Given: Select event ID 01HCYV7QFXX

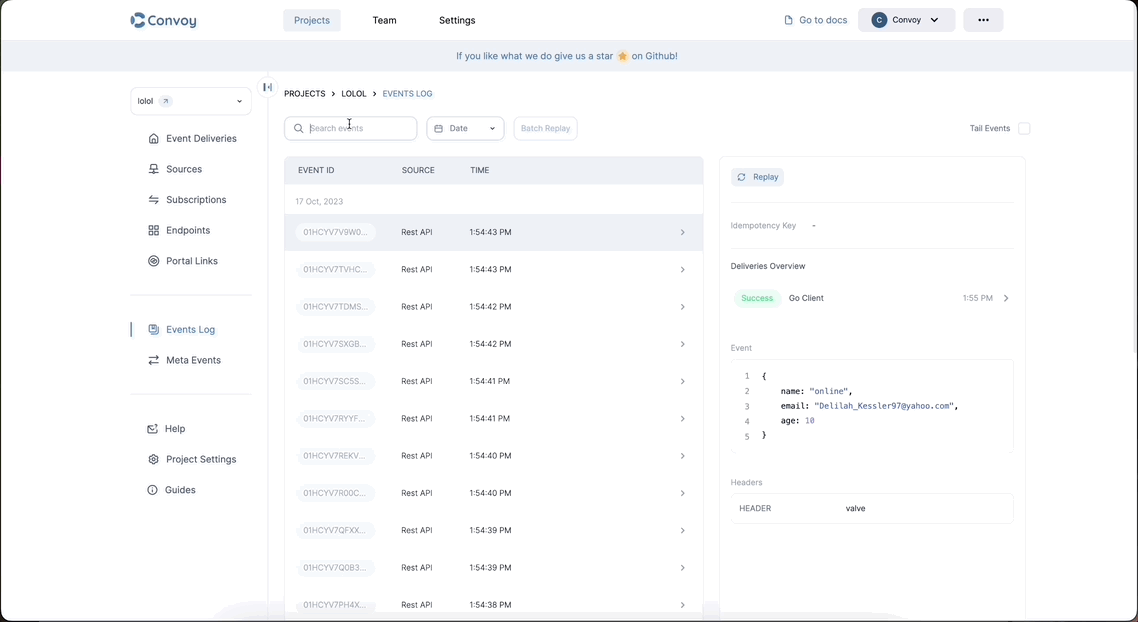Looking at the screenshot, I should [x=335, y=531].
